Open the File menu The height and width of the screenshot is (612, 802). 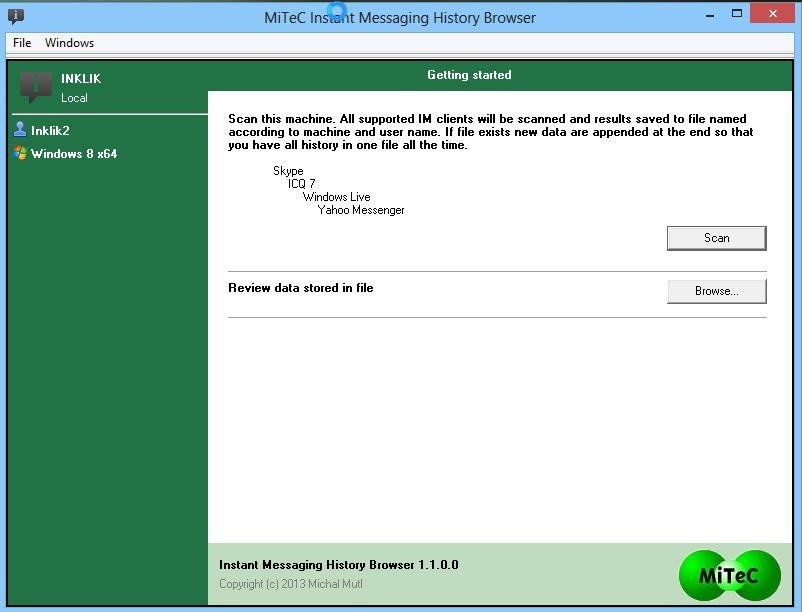click(22, 43)
